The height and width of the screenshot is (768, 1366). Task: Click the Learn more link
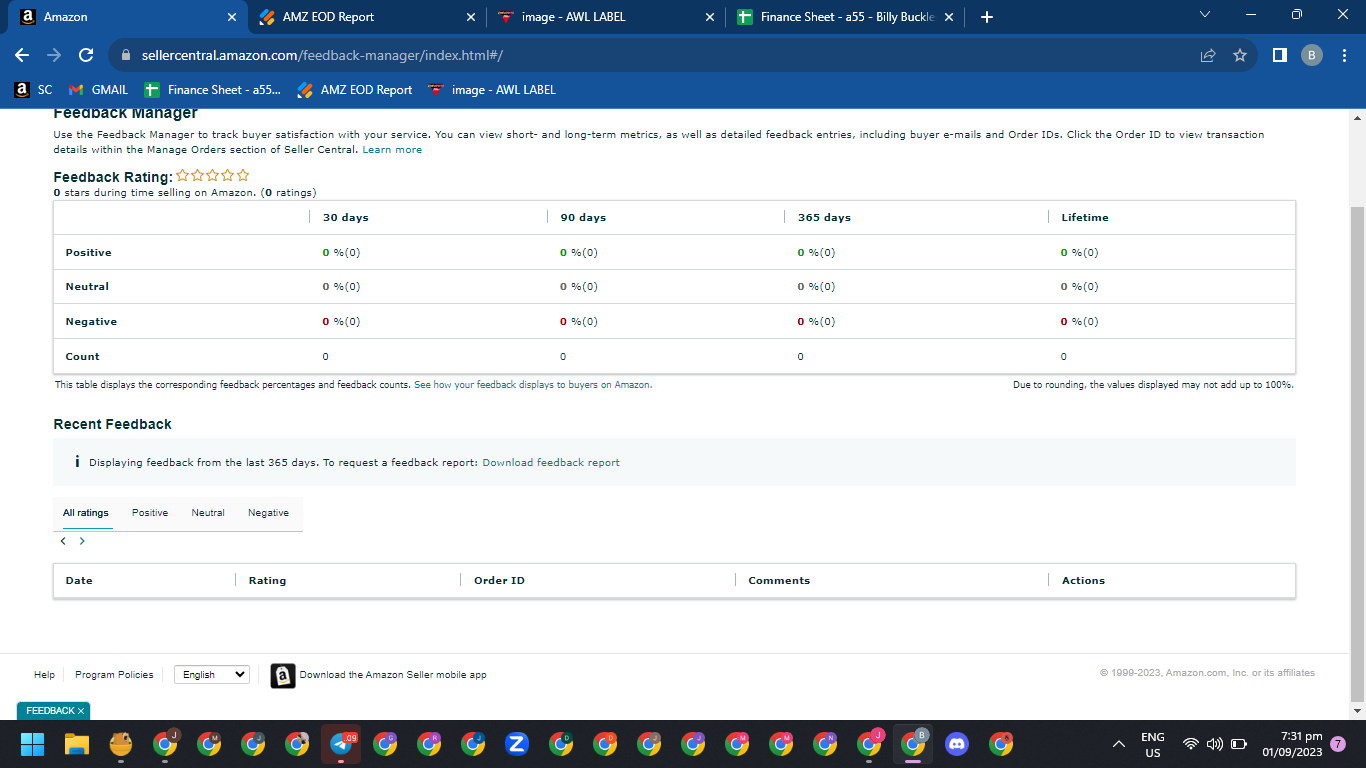[392, 150]
